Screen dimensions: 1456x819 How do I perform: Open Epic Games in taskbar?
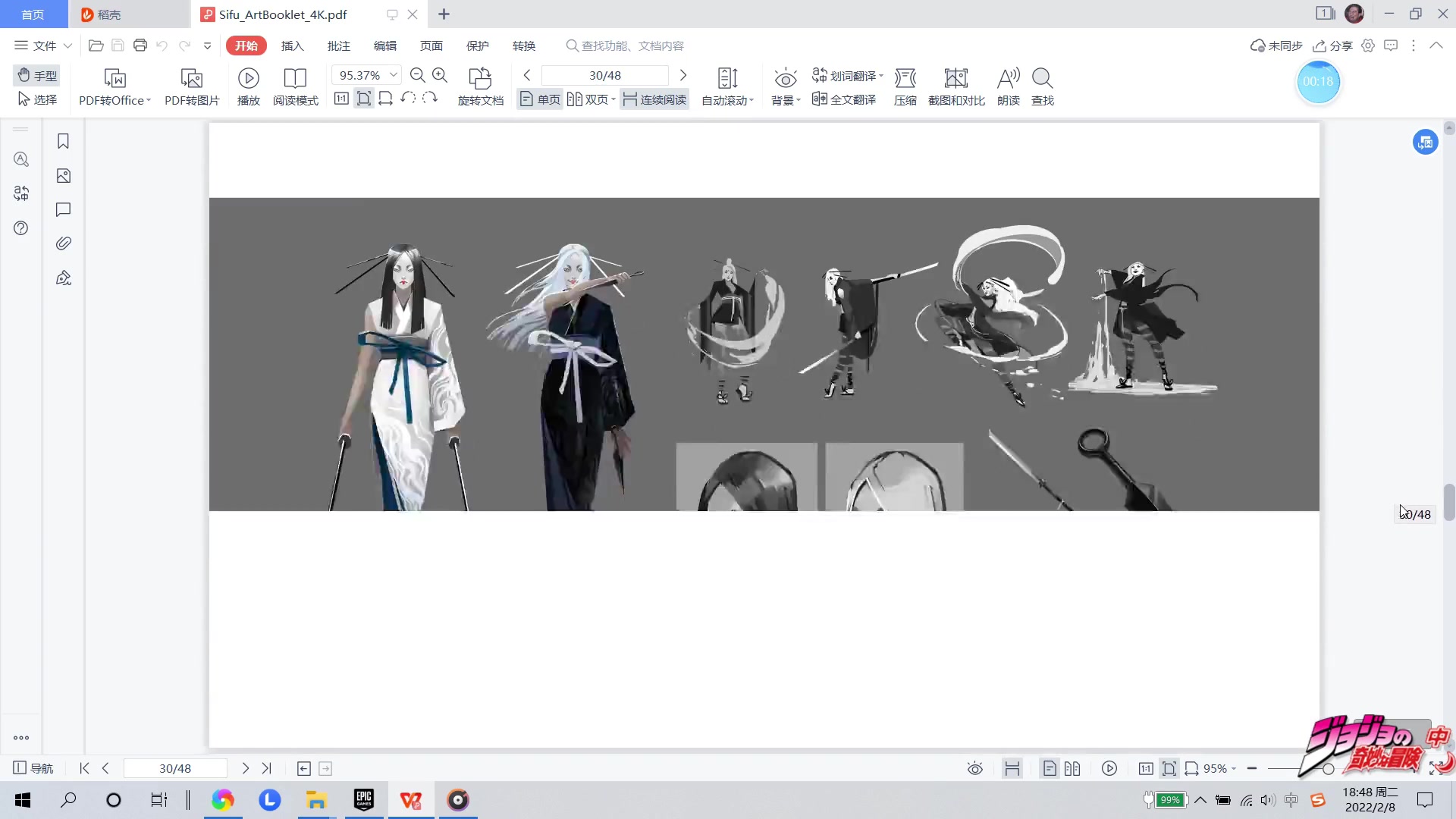point(364,800)
